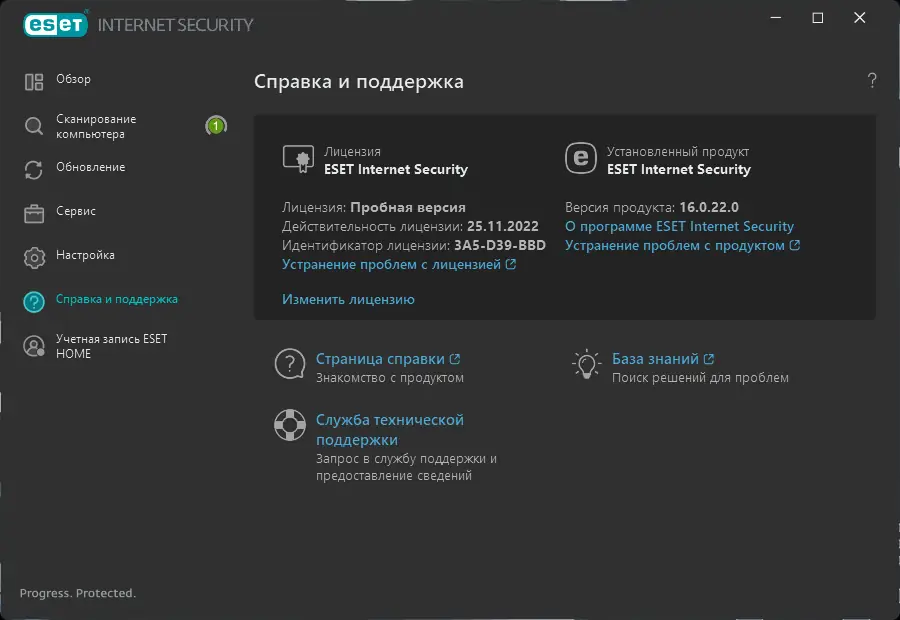Click the База знаний link
Image resolution: width=900 pixels, height=620 pixels.
[656, 359]
